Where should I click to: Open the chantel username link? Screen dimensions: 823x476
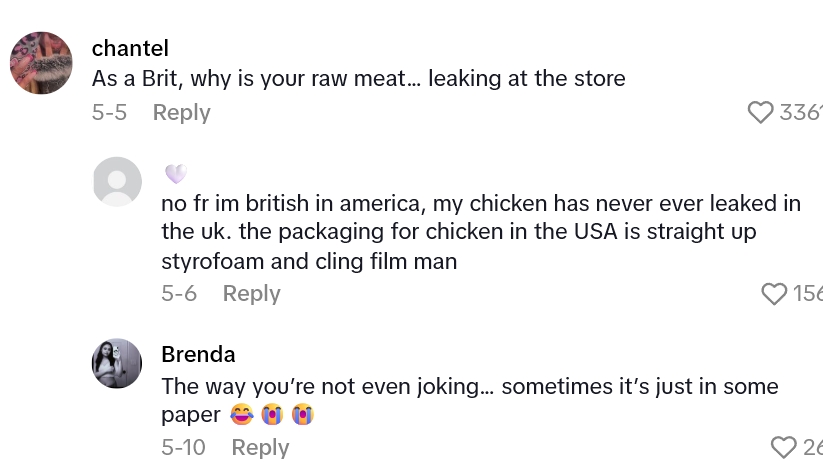[130, 48]
